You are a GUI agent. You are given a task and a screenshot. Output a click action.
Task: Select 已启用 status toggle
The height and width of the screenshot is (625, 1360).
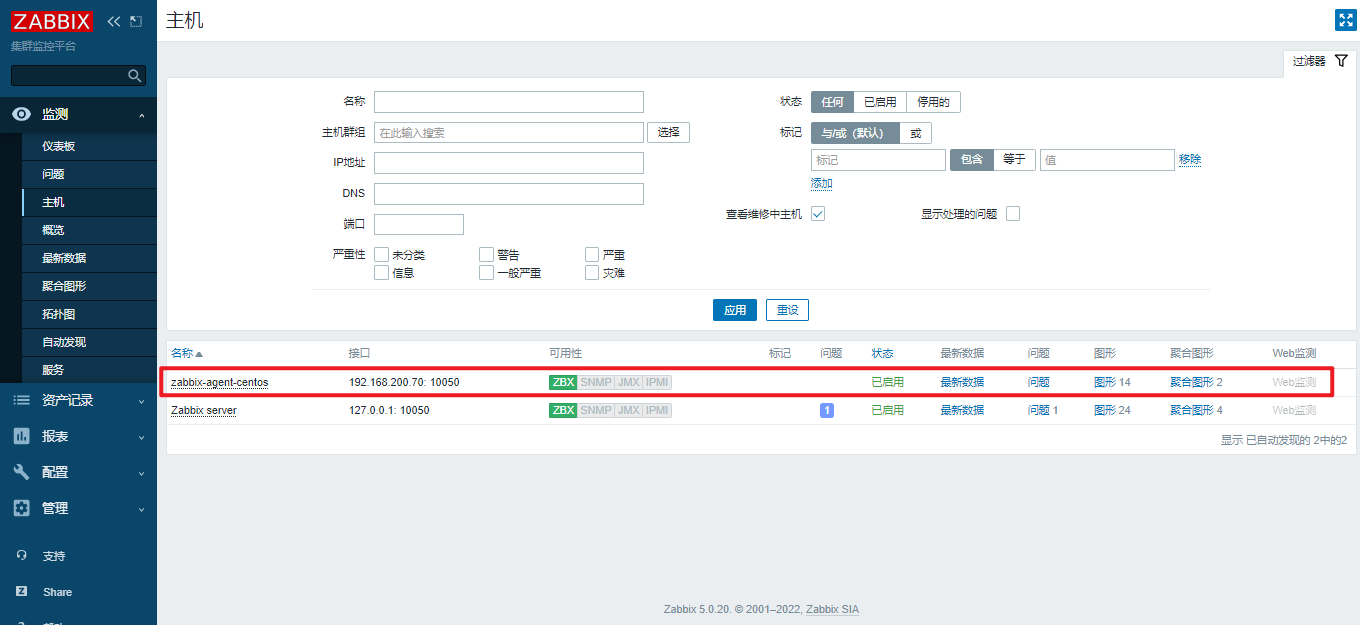coord(880,102)
